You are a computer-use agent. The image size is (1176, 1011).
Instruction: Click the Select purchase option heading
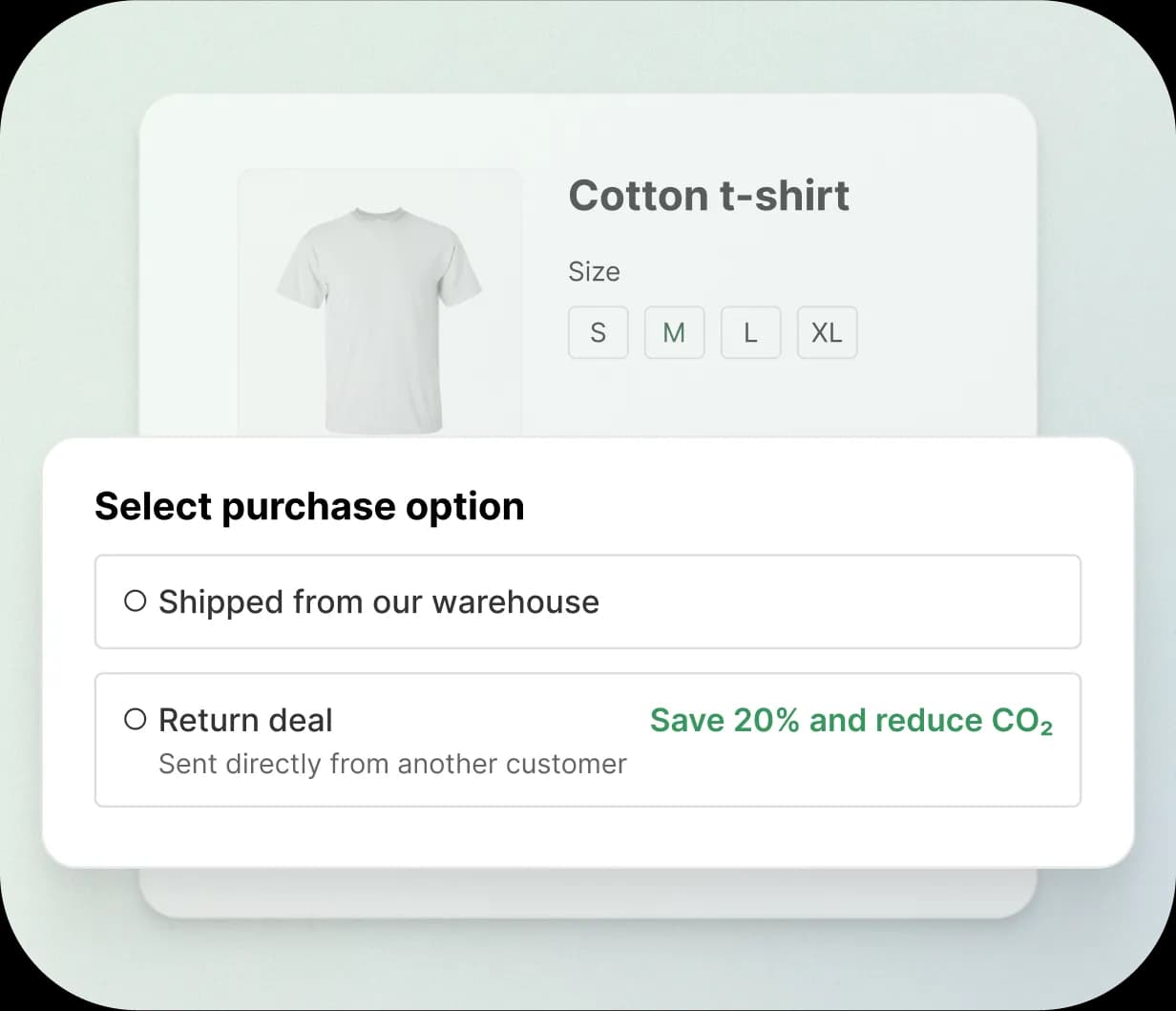[308, 506]
